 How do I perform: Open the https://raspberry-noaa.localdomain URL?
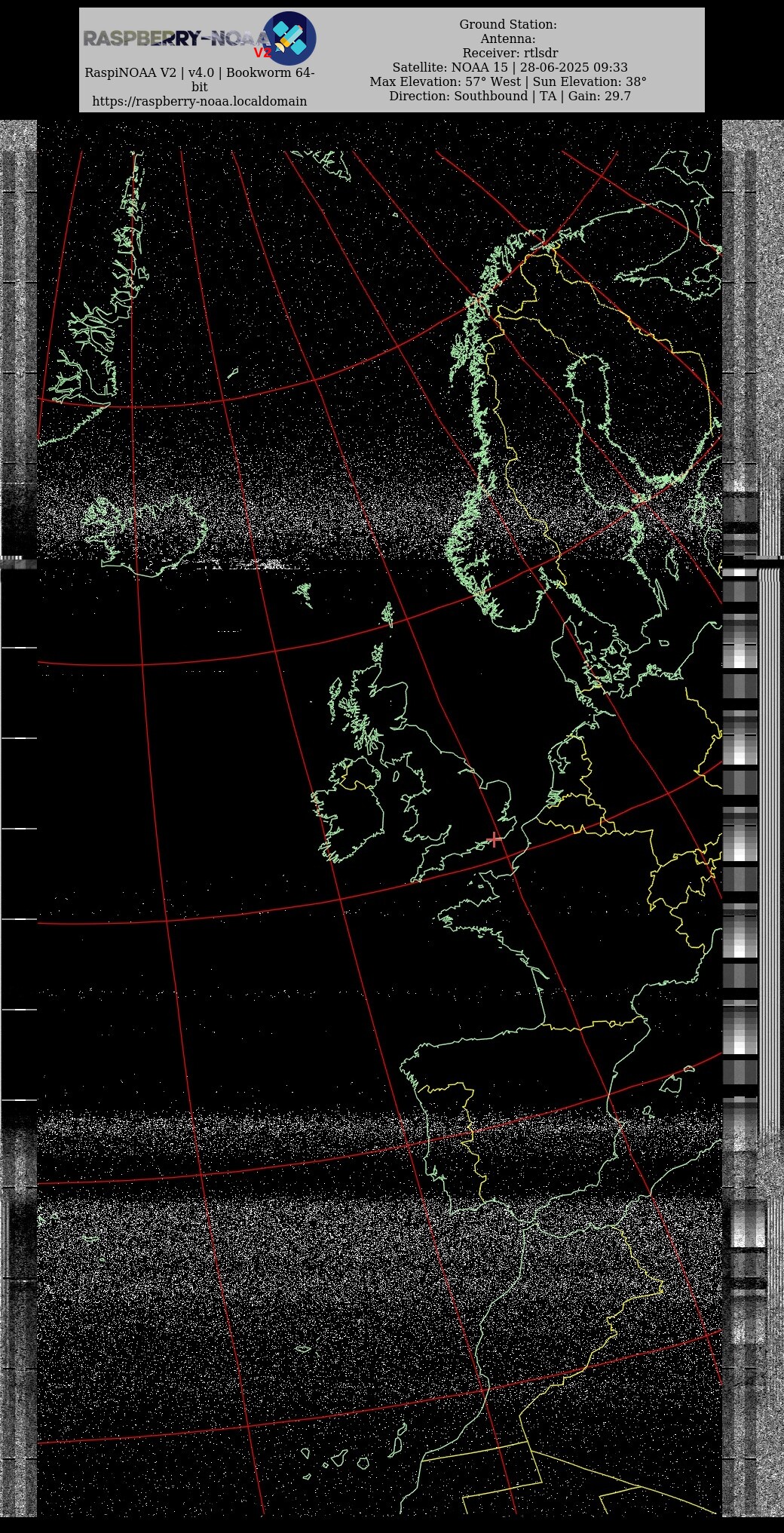(x=200, y=101)
